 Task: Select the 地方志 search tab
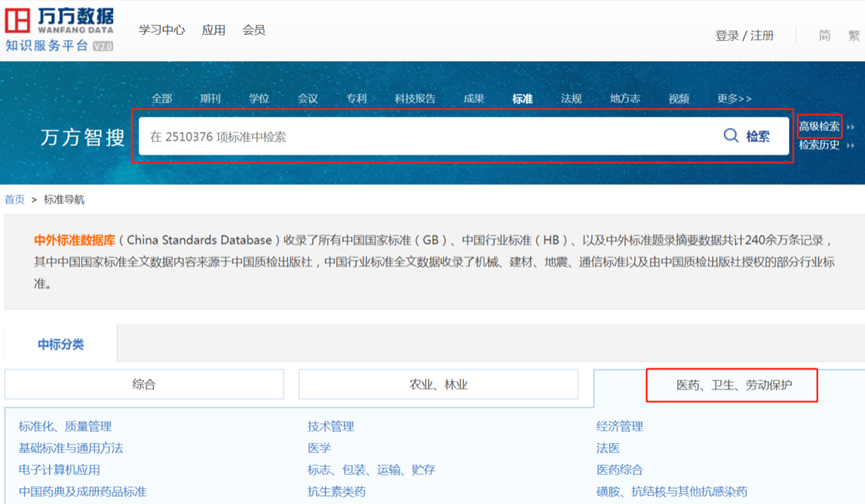(x=625, y=99)
